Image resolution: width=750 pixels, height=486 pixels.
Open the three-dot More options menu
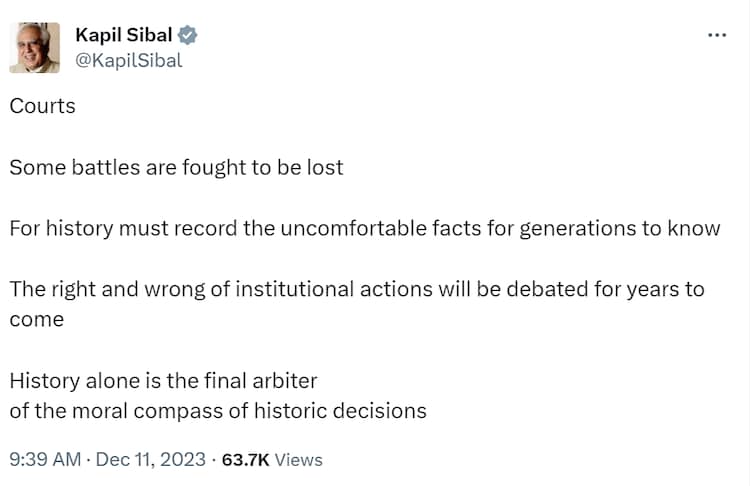(x=717, y=34)
